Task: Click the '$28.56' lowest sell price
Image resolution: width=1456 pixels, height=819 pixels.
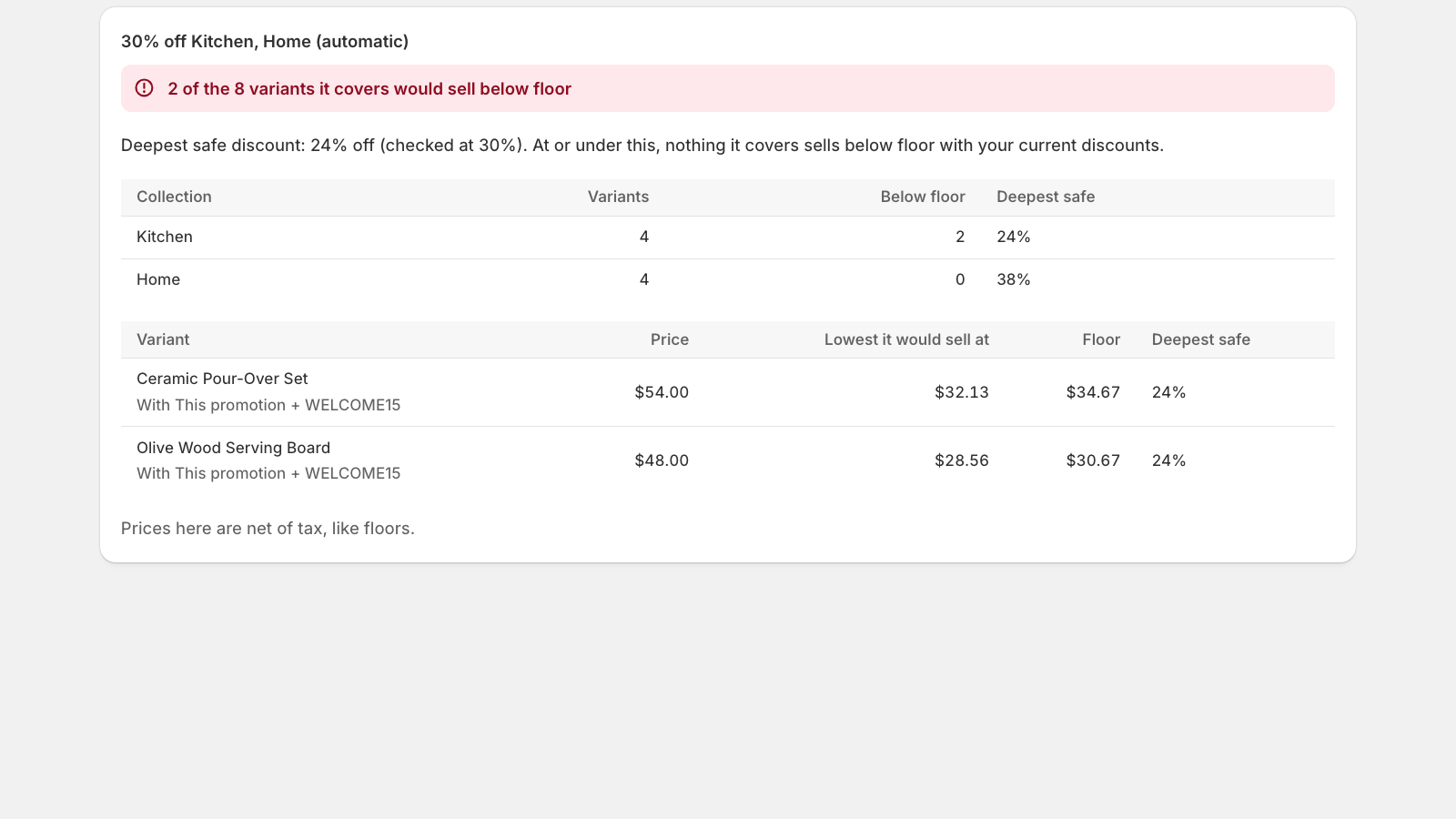Action: 962,460
